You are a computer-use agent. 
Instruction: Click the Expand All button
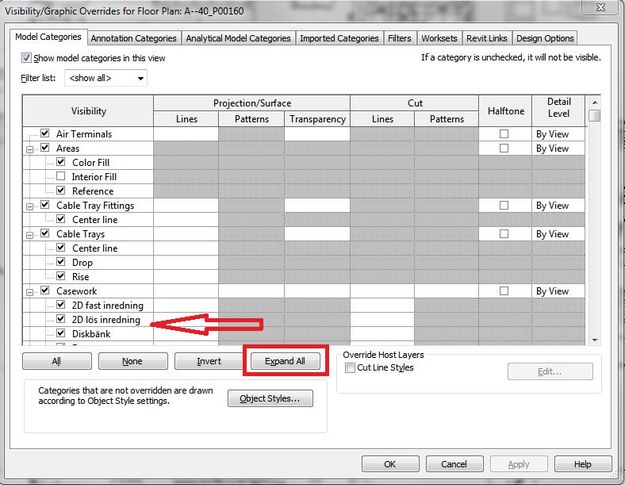285,361
